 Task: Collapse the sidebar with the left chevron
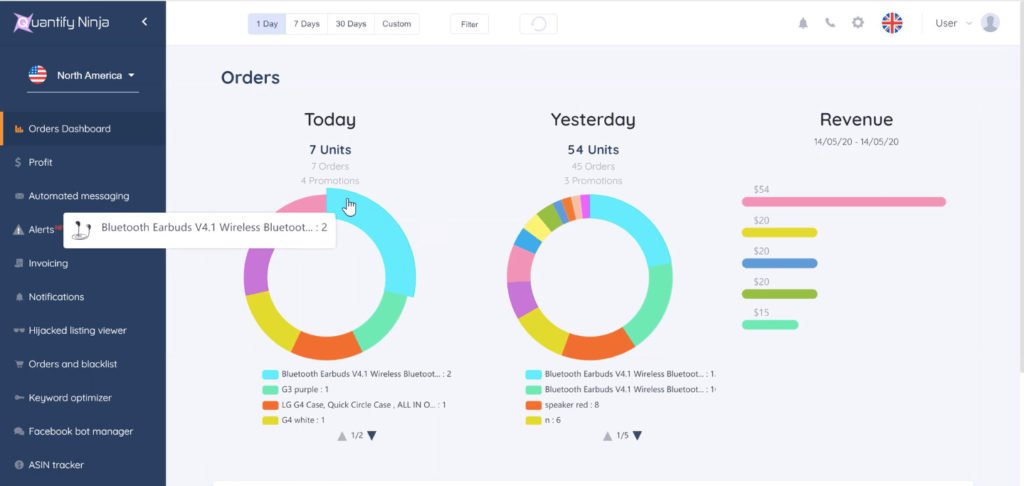[x=144, y=22]
